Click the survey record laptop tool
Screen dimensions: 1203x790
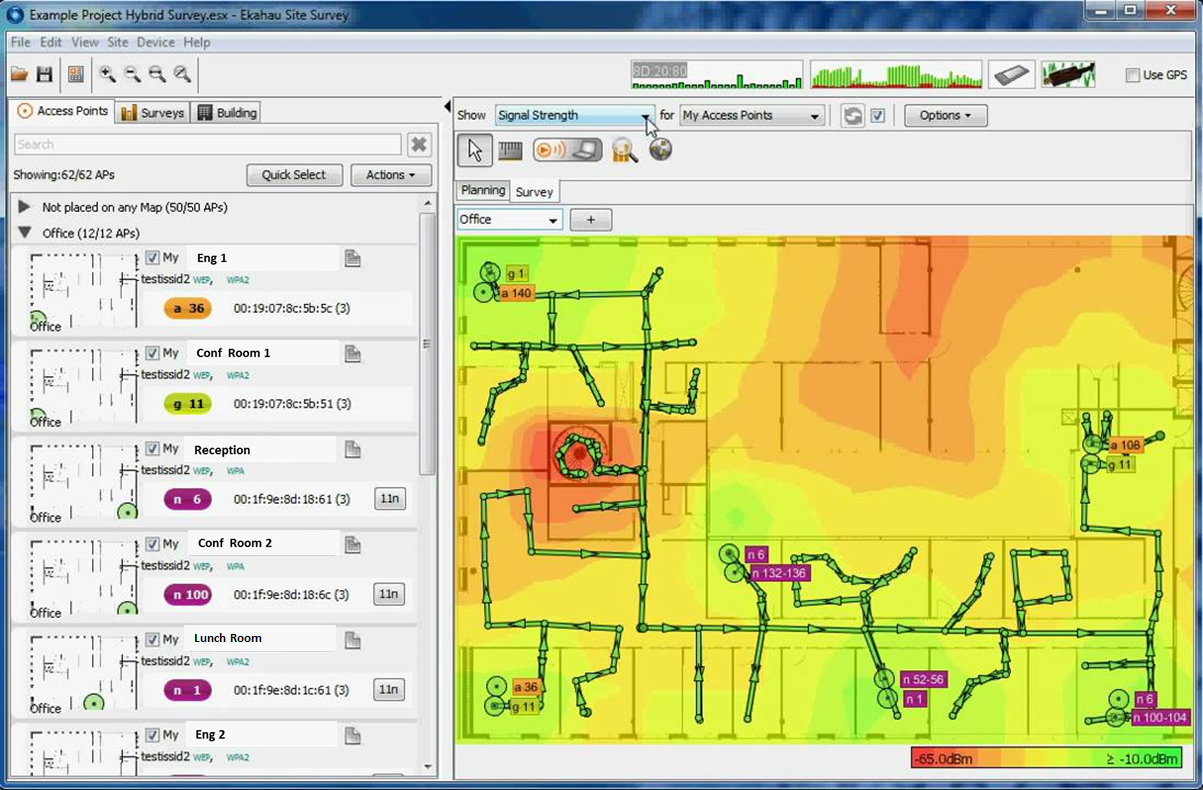(x=567, y=150)
